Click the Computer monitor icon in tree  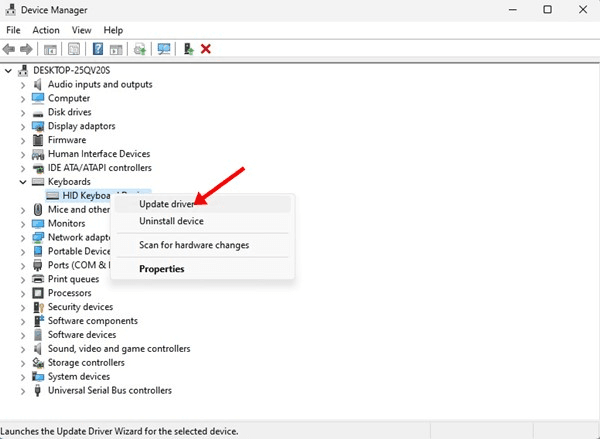point(38,98)
